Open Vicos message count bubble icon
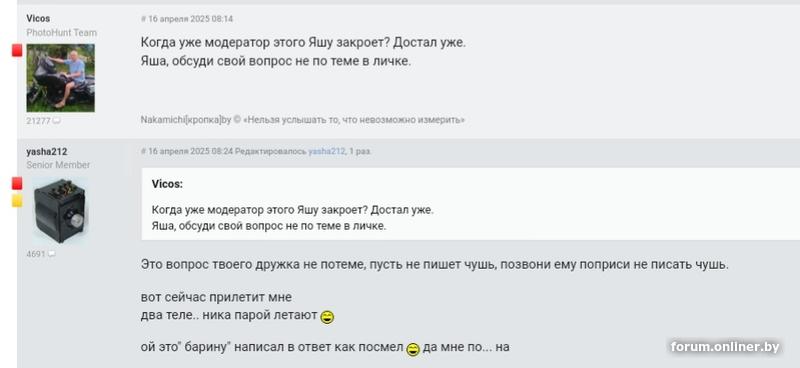 coord(57,121)
